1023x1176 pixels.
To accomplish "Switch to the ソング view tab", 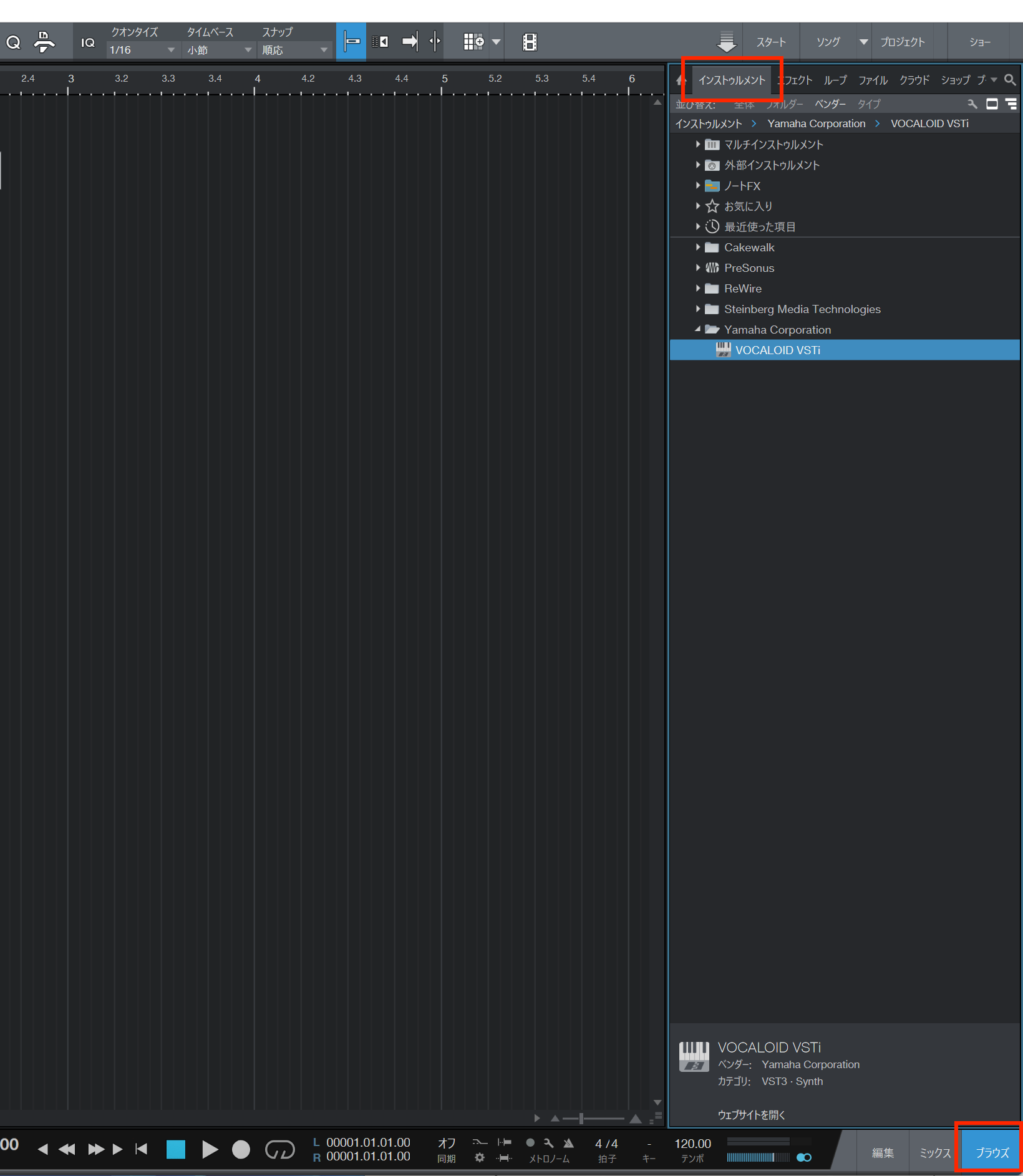I will [828, 41].
